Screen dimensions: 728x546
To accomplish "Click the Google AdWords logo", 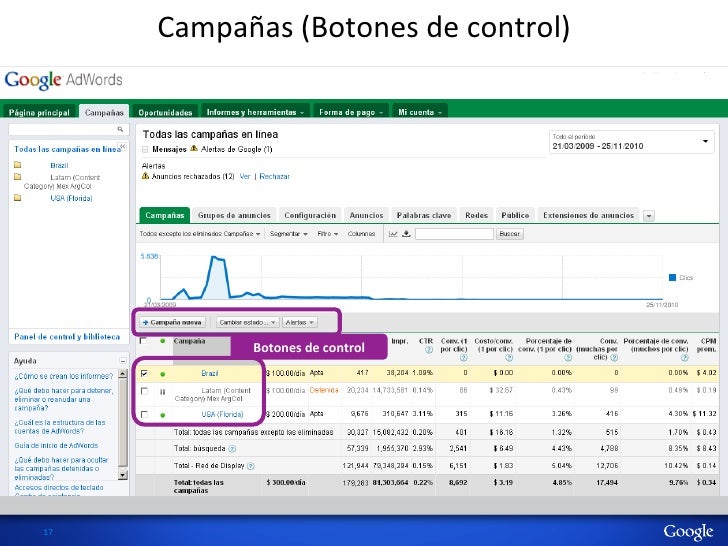I will coord(64,80).
